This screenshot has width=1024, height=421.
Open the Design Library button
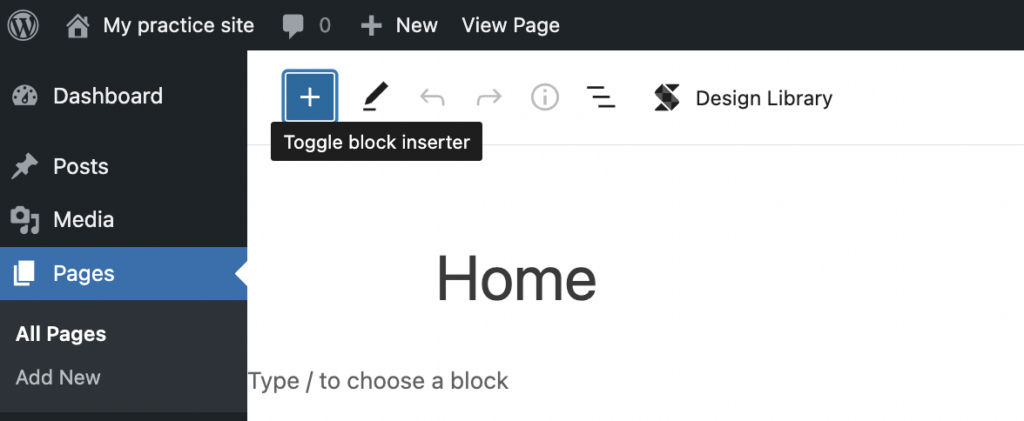point(743,98)
